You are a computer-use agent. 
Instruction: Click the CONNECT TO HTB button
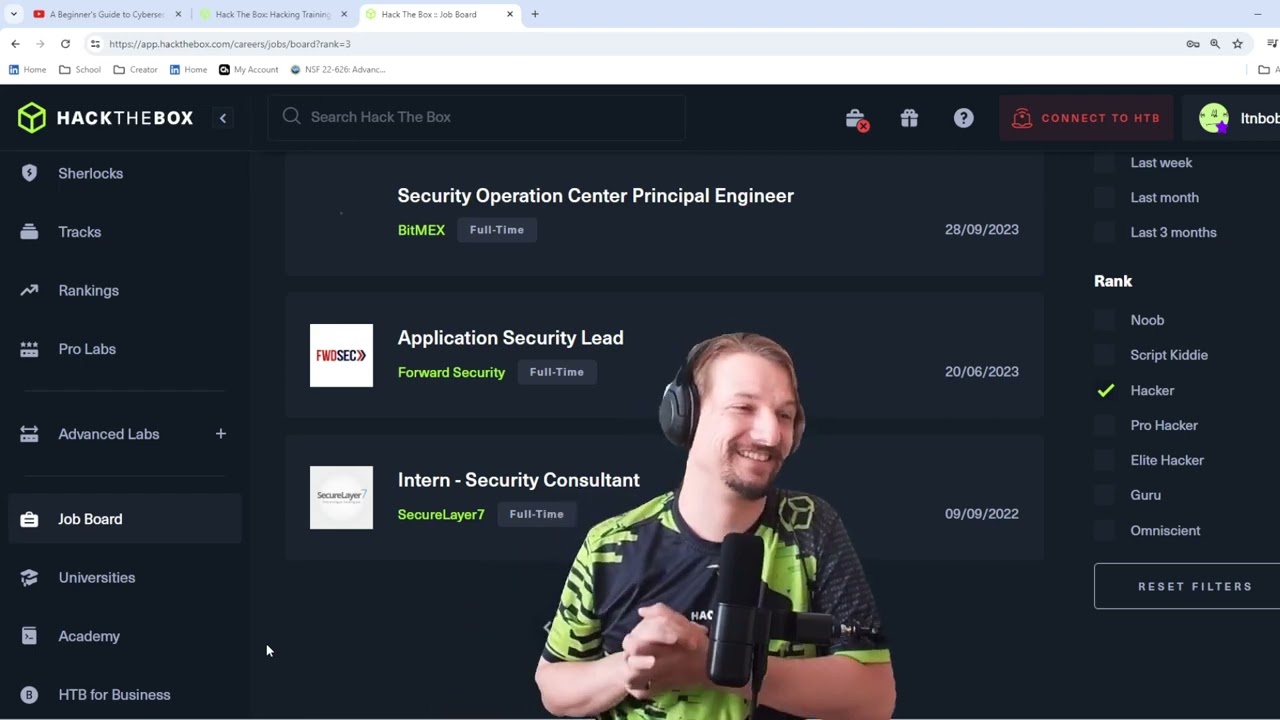tap(1086, 118)
